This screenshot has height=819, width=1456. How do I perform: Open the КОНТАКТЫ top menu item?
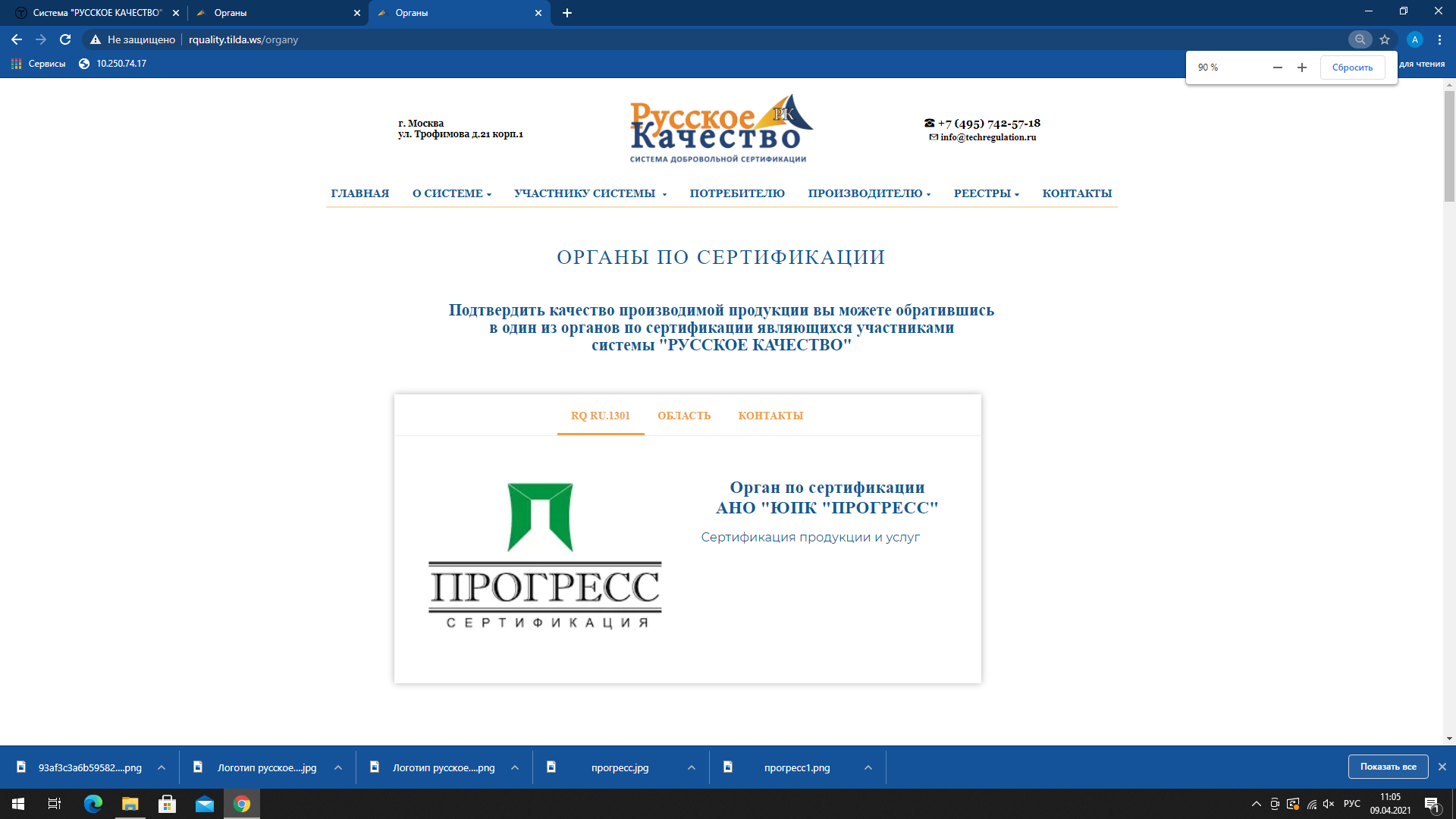pos(1077,193)
